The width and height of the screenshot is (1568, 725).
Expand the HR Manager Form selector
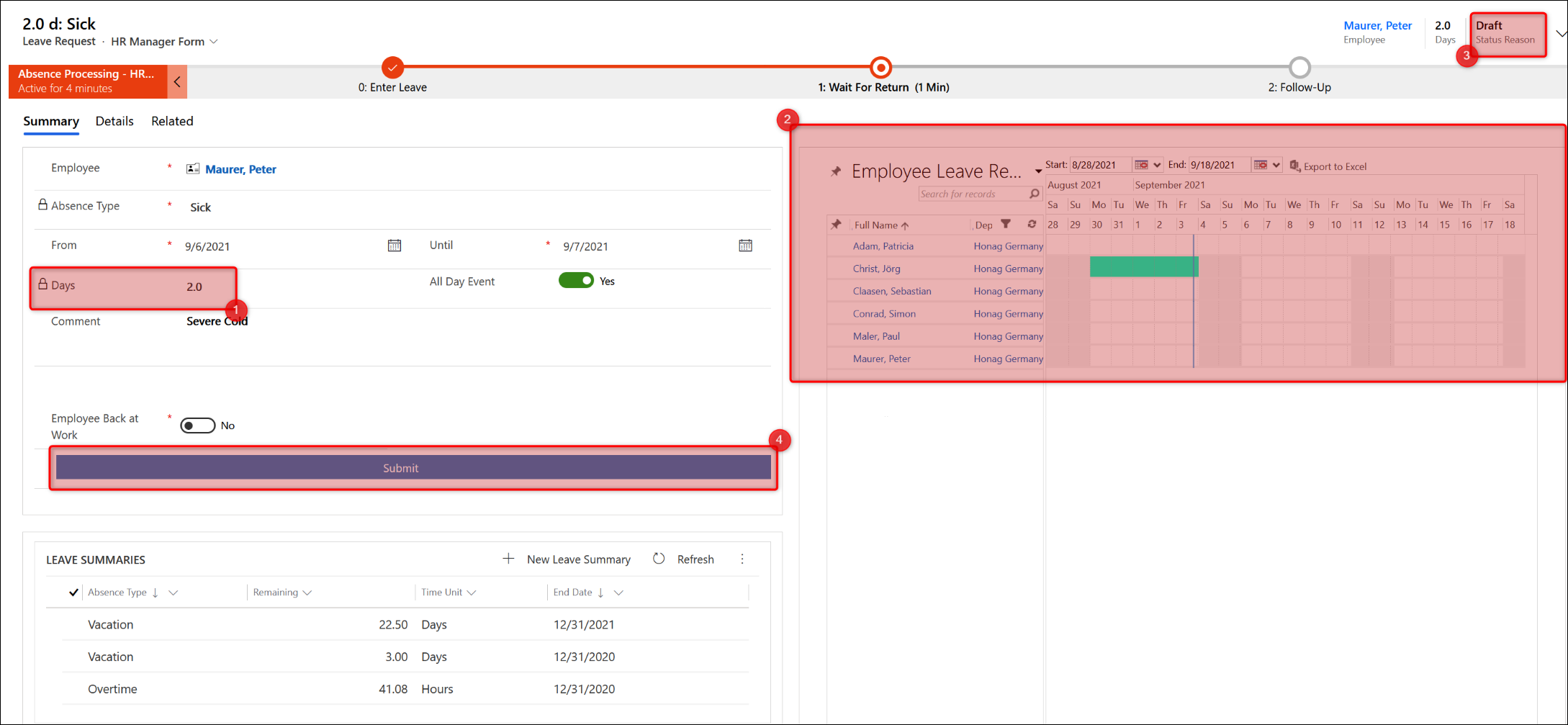[x=214, y=42]
